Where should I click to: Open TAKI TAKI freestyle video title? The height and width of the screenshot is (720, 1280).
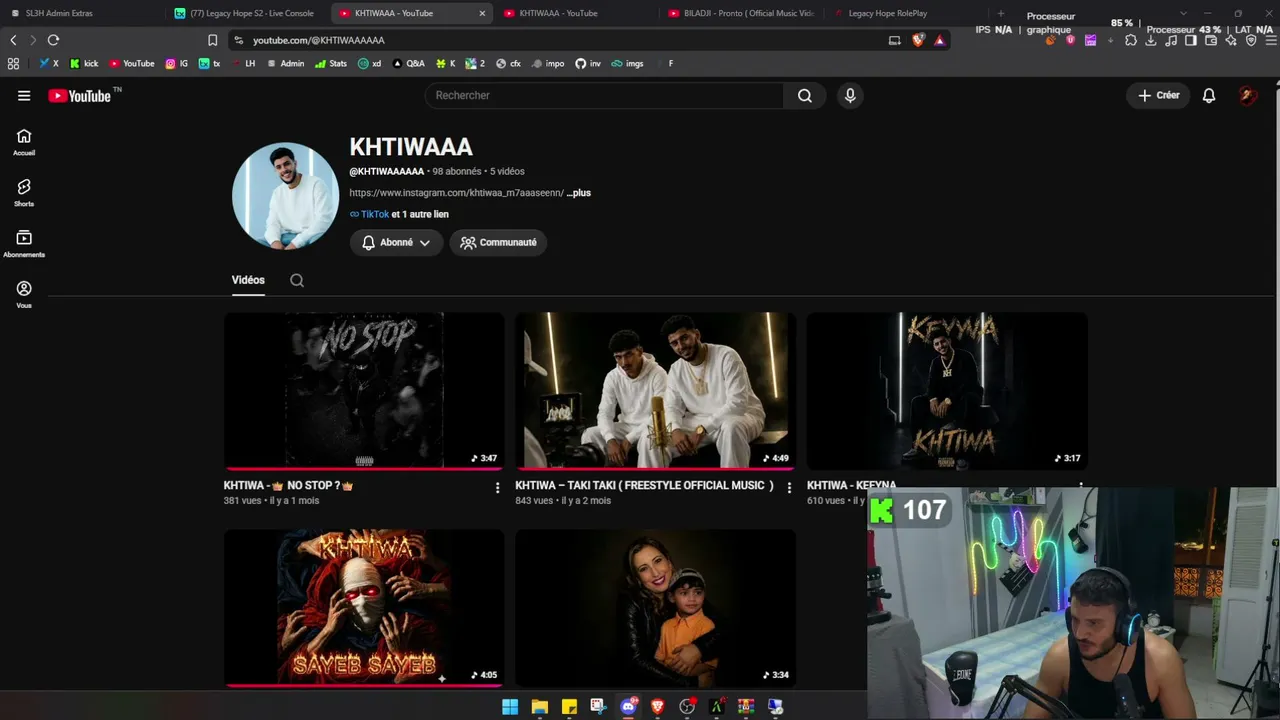[x=644, y=486]
